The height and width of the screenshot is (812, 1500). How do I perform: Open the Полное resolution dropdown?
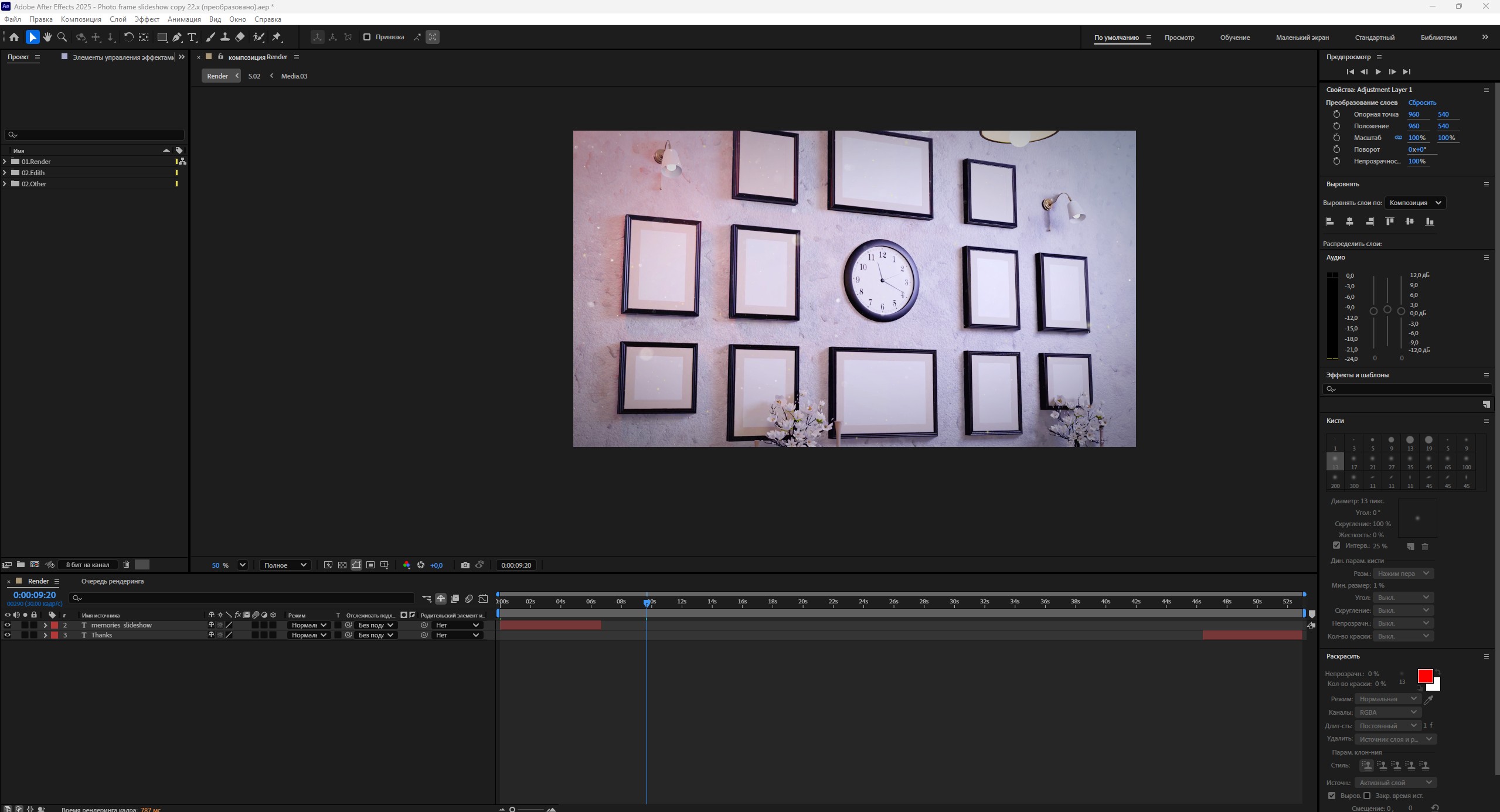click(x=285, y=565)
